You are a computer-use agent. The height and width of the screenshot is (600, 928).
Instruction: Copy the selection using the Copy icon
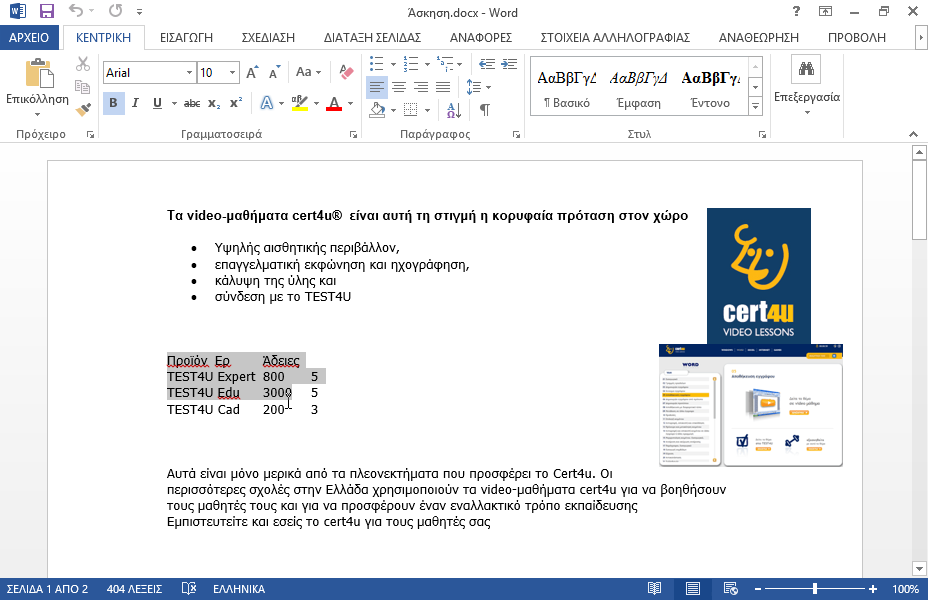point(83,86)
